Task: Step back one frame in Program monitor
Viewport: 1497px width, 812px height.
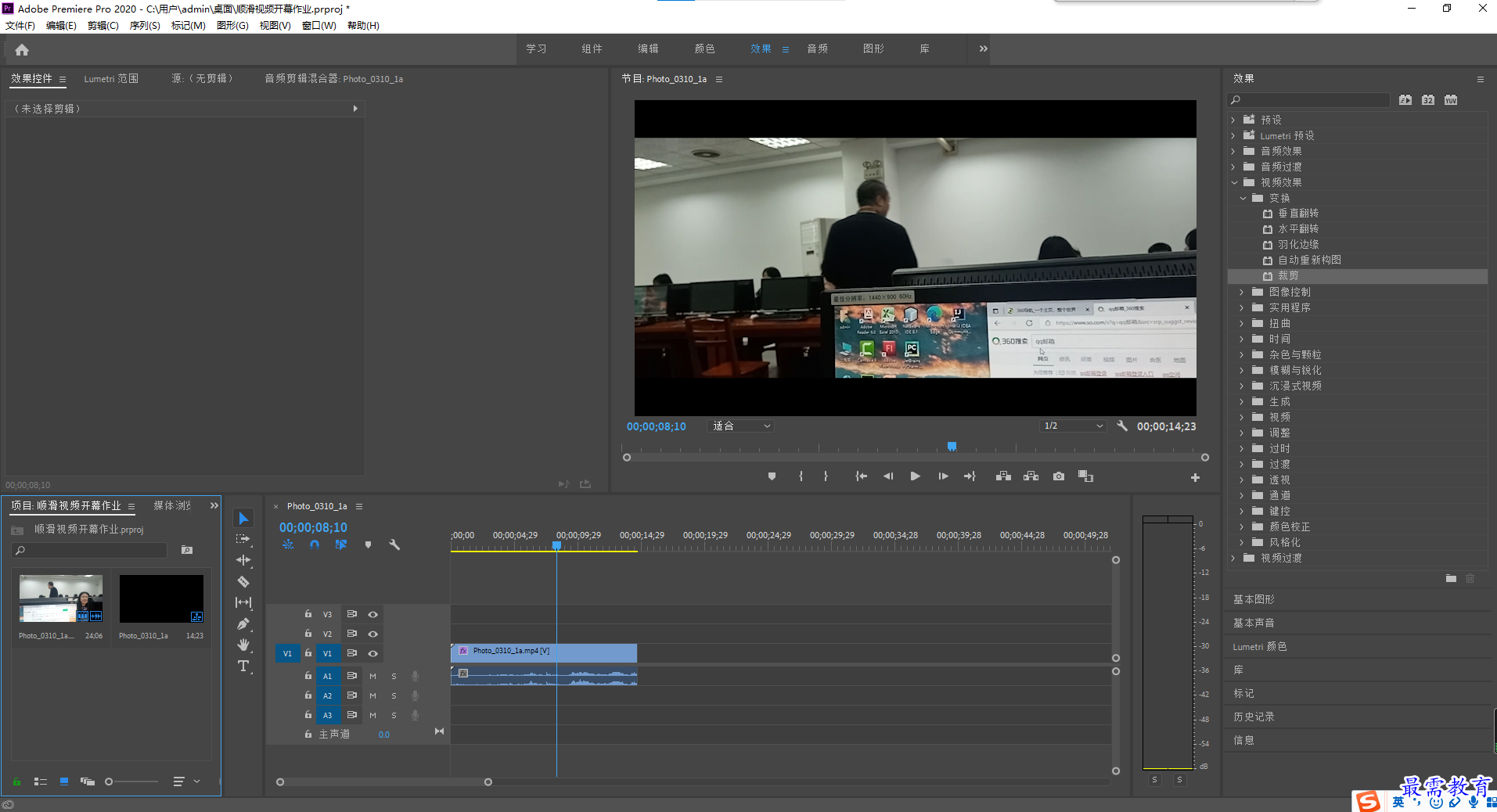Action: click(x=888, y=476)
